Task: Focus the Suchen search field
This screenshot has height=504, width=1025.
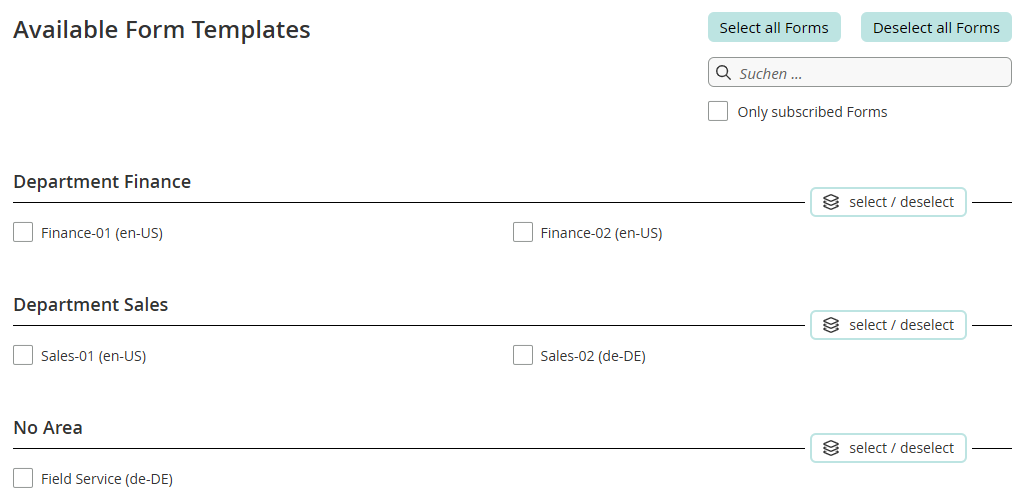Action: 870,73
